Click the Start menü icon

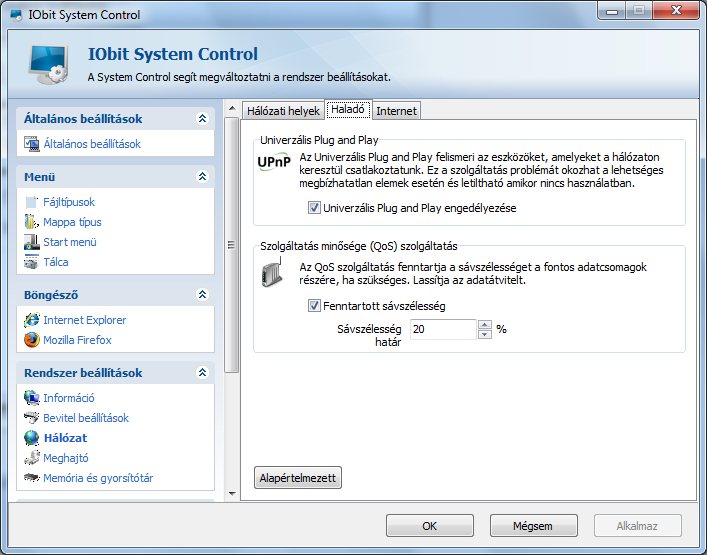(32, 242)
